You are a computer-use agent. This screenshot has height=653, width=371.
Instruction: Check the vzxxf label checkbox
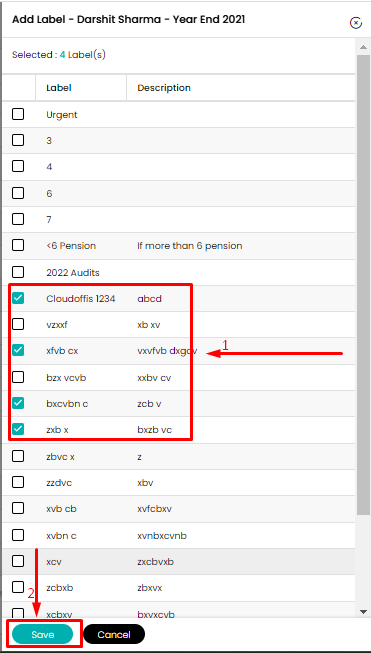pos(18,324)
